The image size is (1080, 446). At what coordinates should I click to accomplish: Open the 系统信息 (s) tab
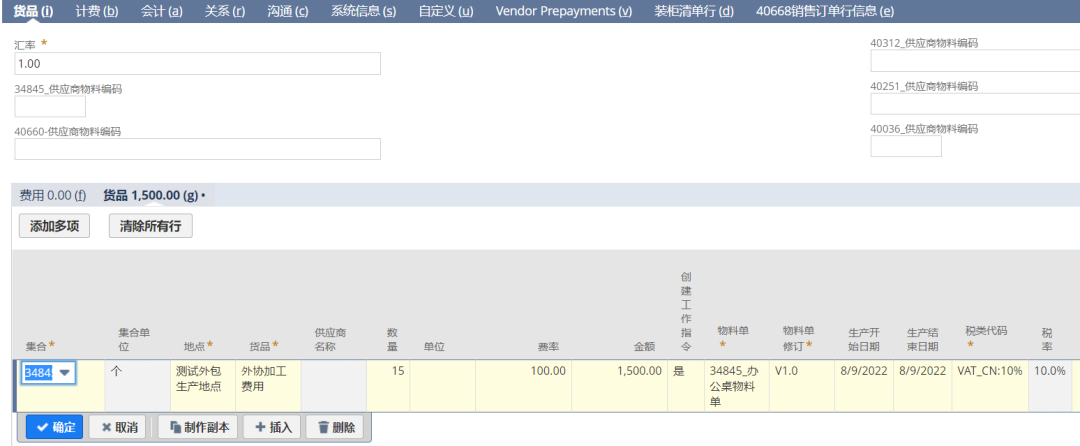click(x=363, y=11)
